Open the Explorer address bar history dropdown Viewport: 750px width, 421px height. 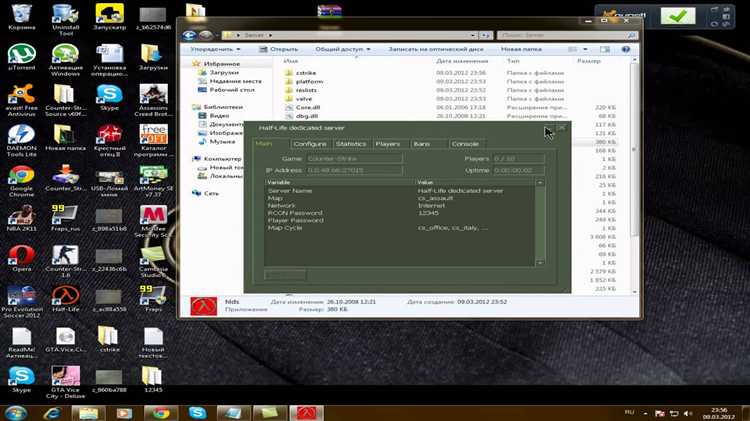473,35
